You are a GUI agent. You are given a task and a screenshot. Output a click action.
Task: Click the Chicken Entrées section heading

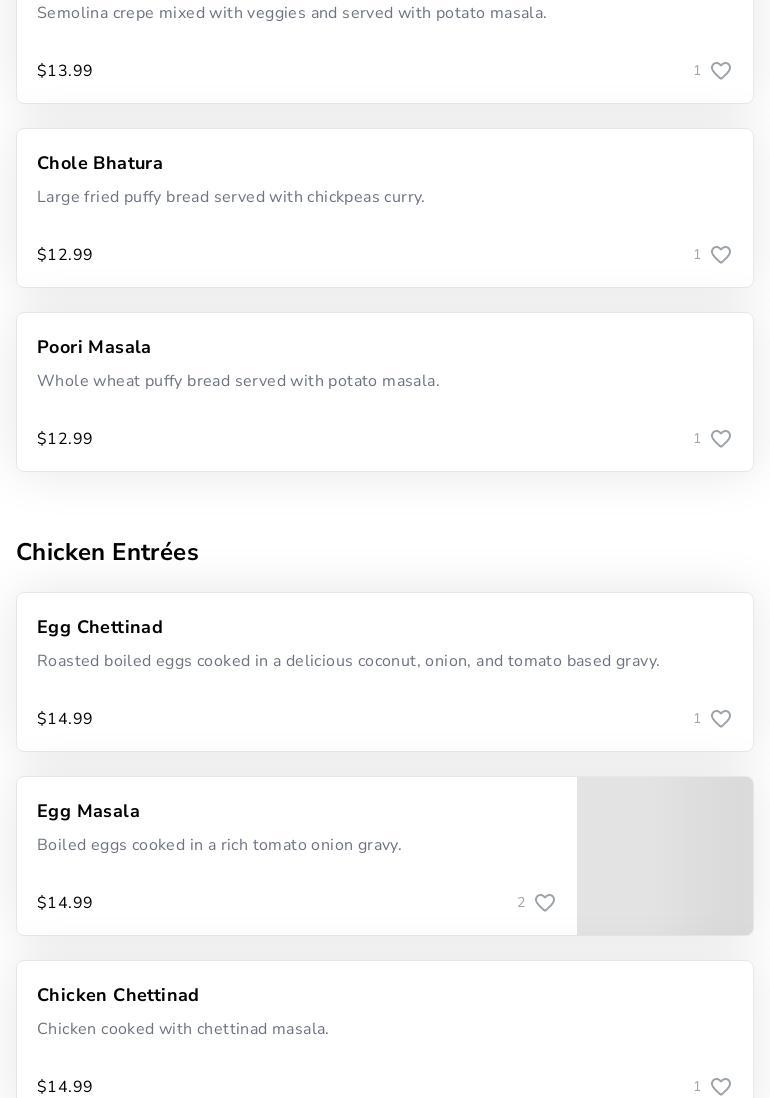107,552
